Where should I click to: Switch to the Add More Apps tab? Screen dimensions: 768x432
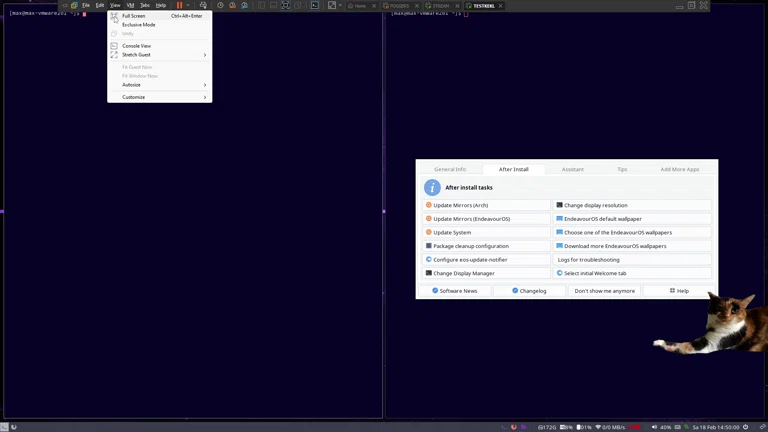point(680,169)
